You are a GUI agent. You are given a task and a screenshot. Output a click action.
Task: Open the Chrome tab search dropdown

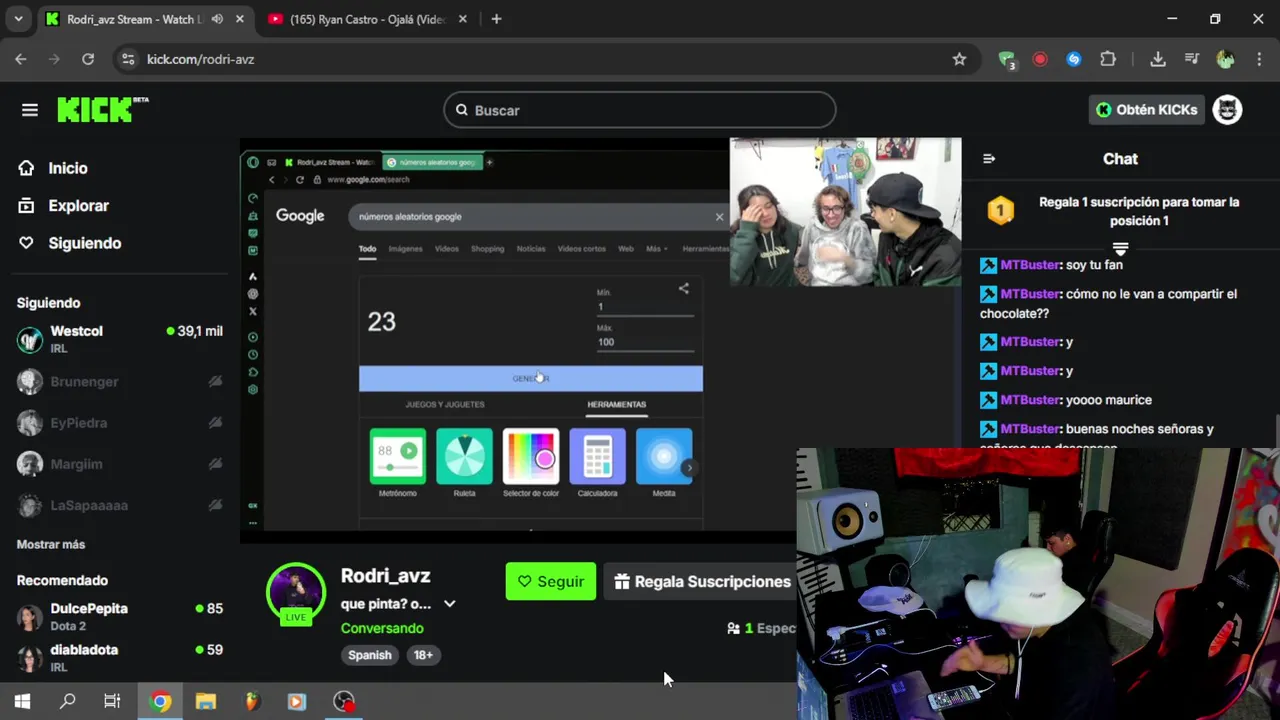coord(18,19)
